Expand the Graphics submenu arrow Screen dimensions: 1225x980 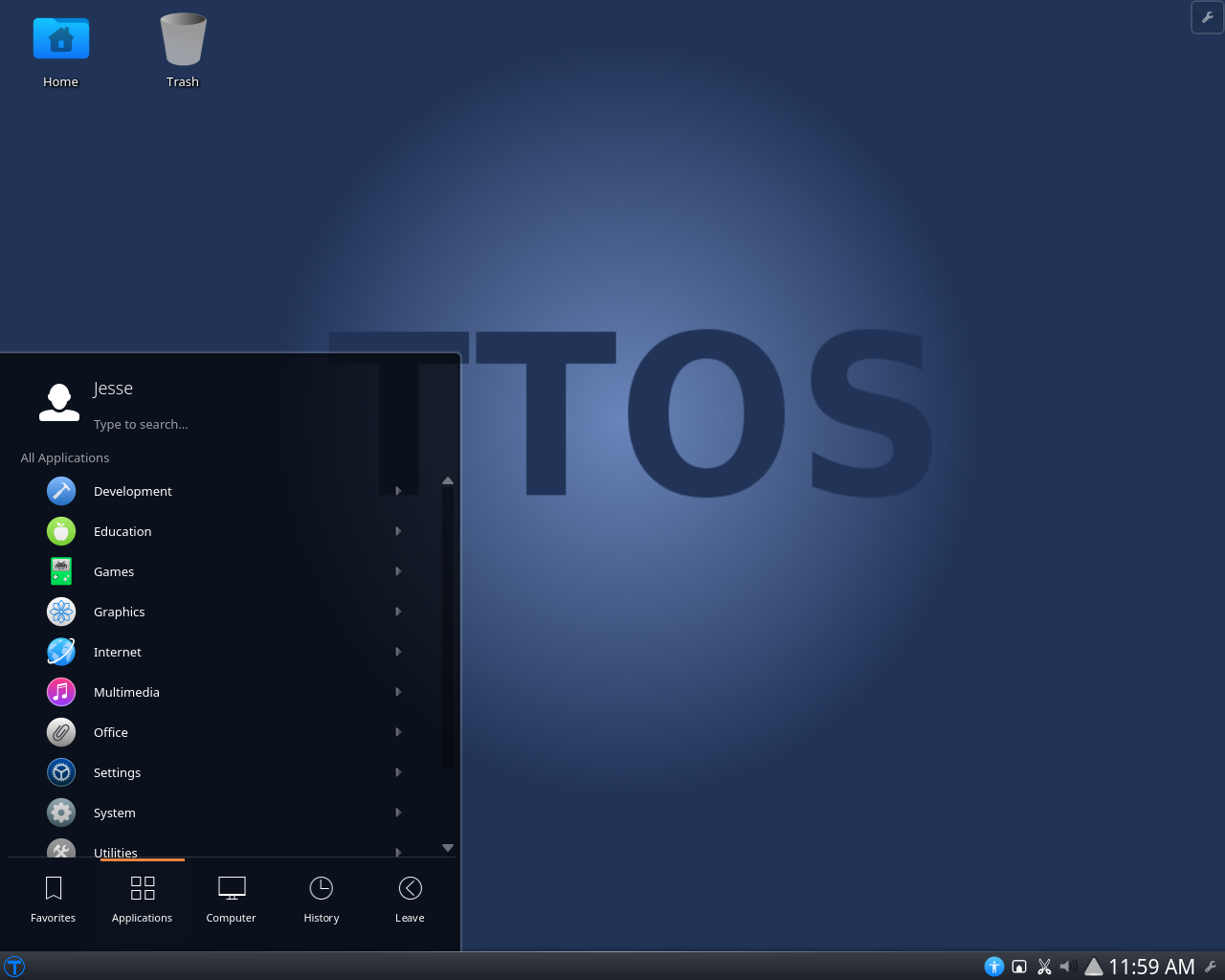tap(398, 612)
